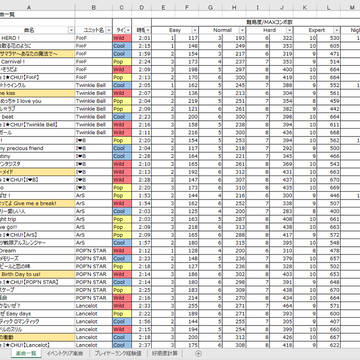Select the CHU!【Twinkle Bell】 song cell
Viewport: 360px width, 360px height.
click(37, 125)
